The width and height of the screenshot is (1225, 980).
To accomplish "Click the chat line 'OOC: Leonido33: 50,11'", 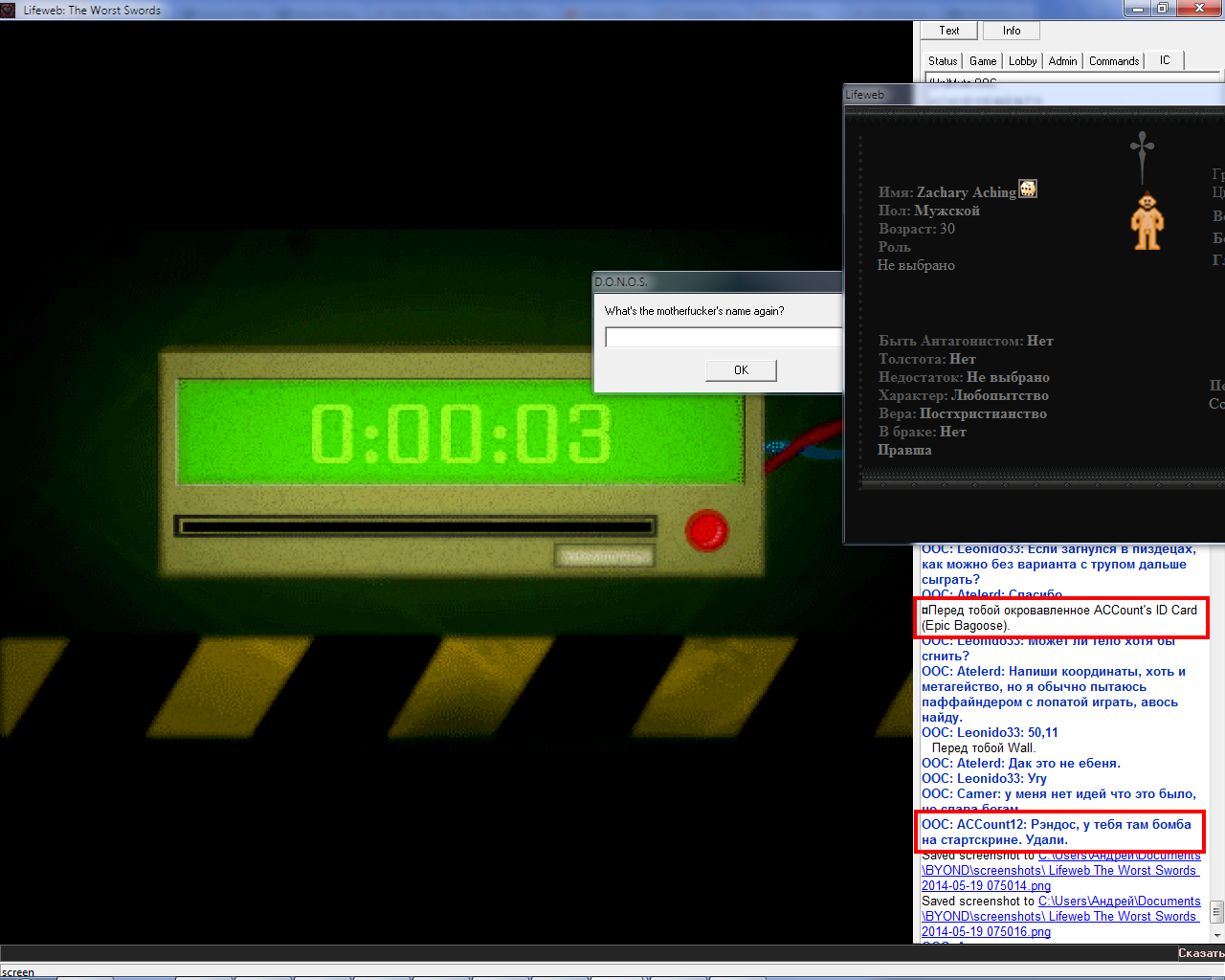I will (990, 733).
